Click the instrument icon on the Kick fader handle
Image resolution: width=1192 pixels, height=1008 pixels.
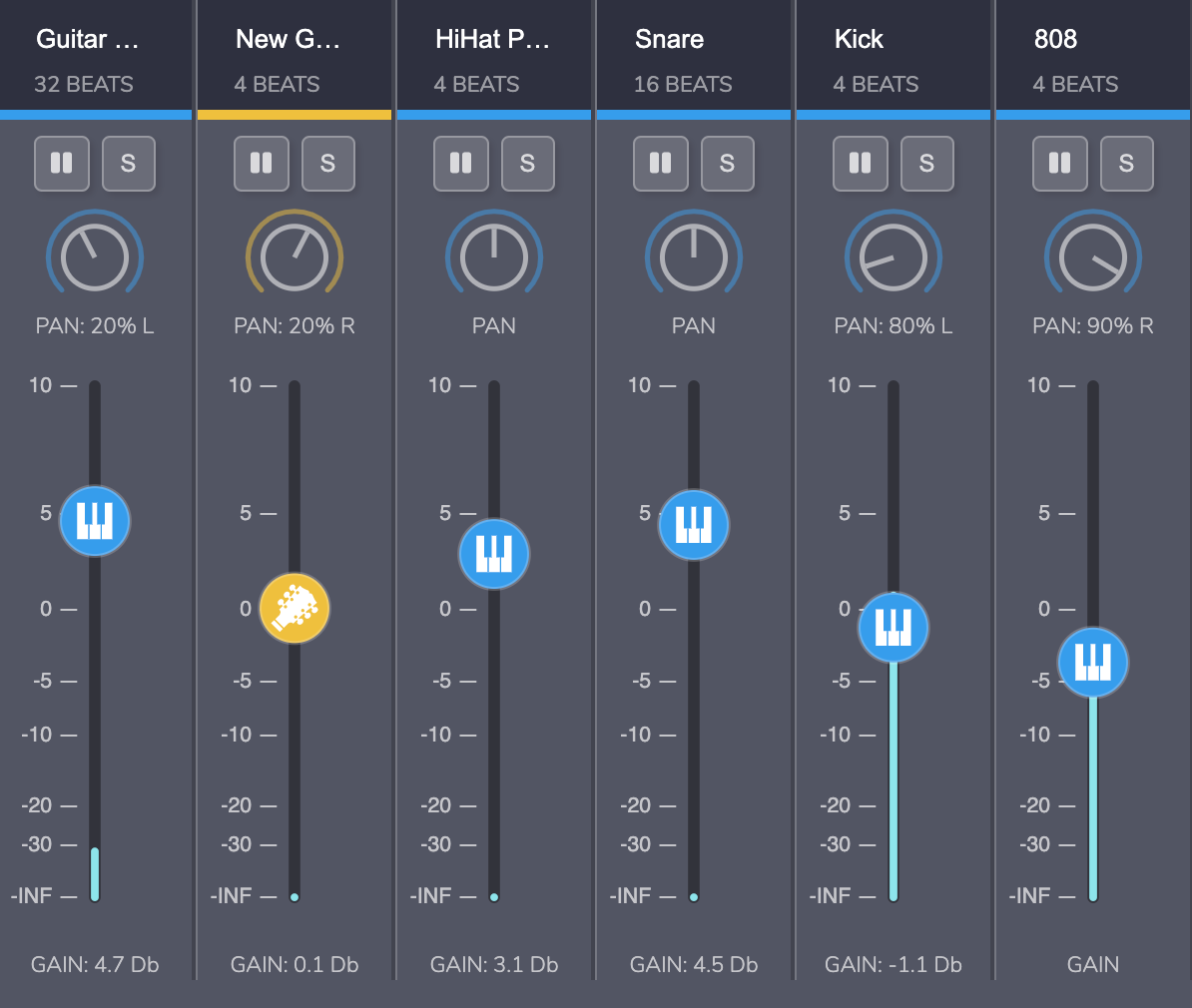[x=893, y=627]
